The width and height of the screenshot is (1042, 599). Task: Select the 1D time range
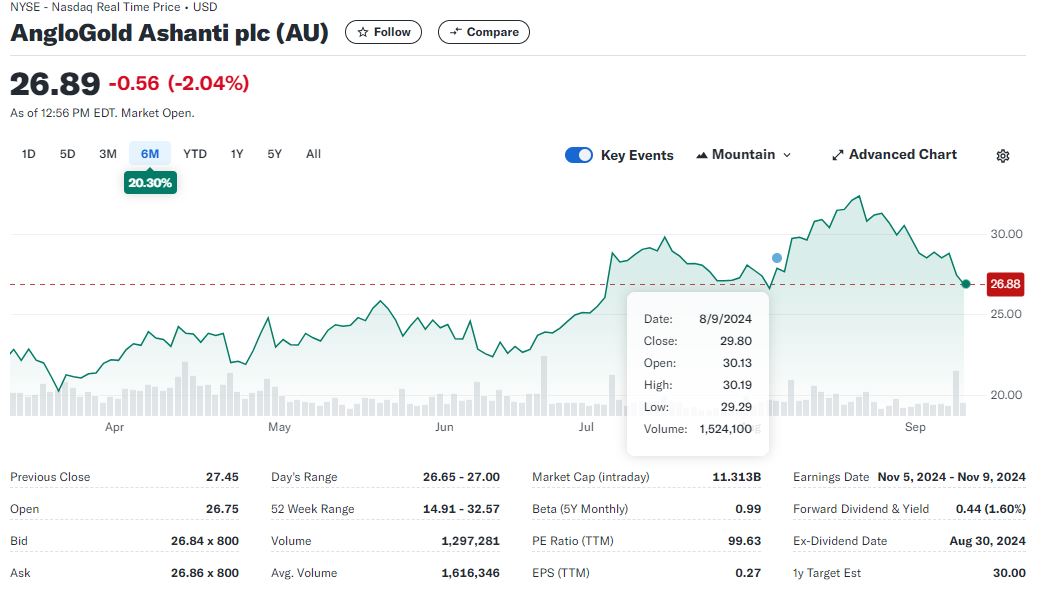tap(29, 154)
